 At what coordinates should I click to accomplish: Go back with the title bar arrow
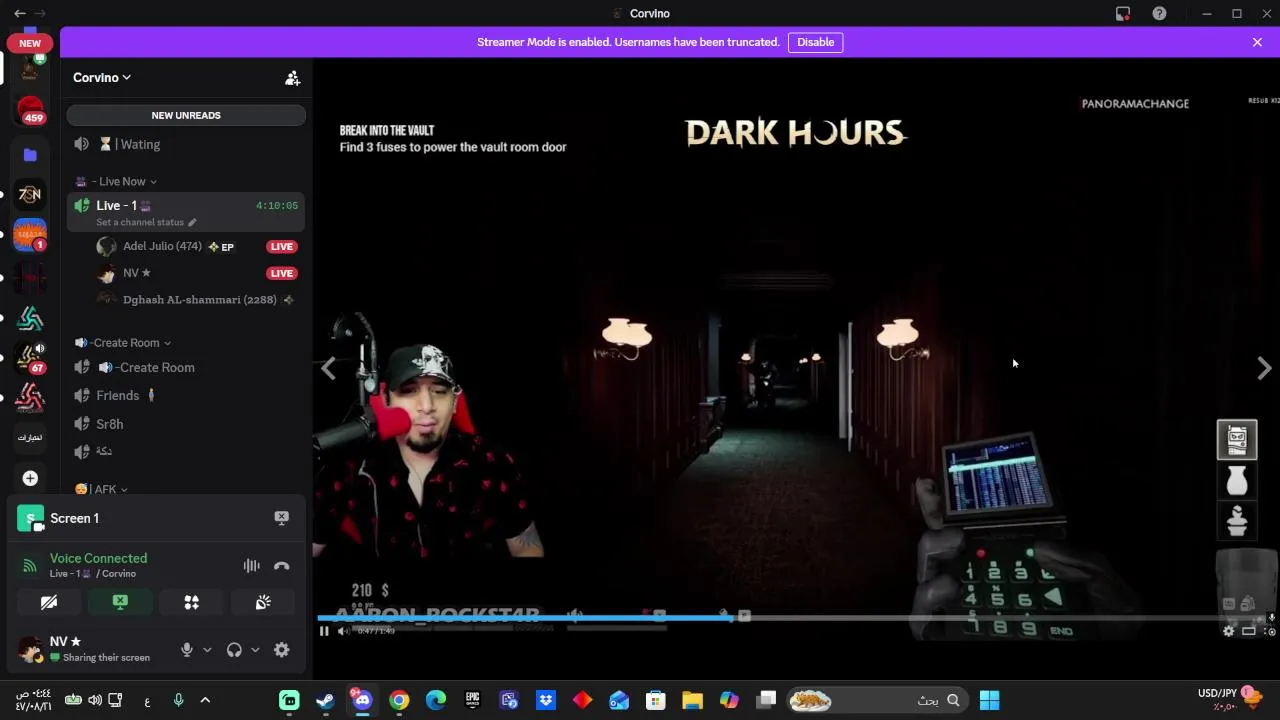20,13
